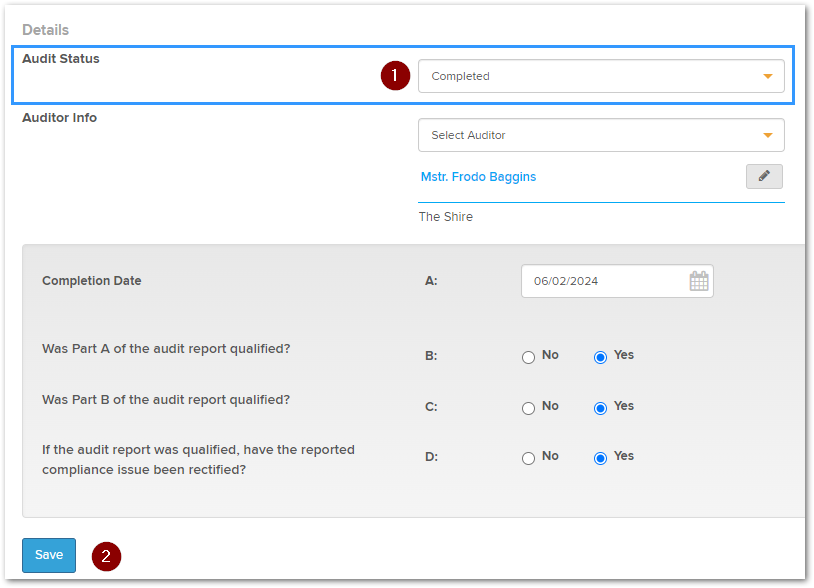Select Yes for Part B qualified
Viewport: 814px width, 588px height.
601,408
